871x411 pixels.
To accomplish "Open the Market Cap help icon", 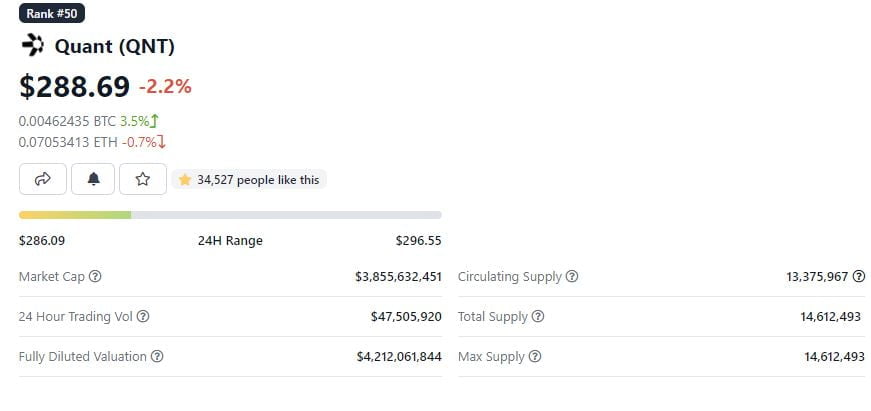I will 95,276.
